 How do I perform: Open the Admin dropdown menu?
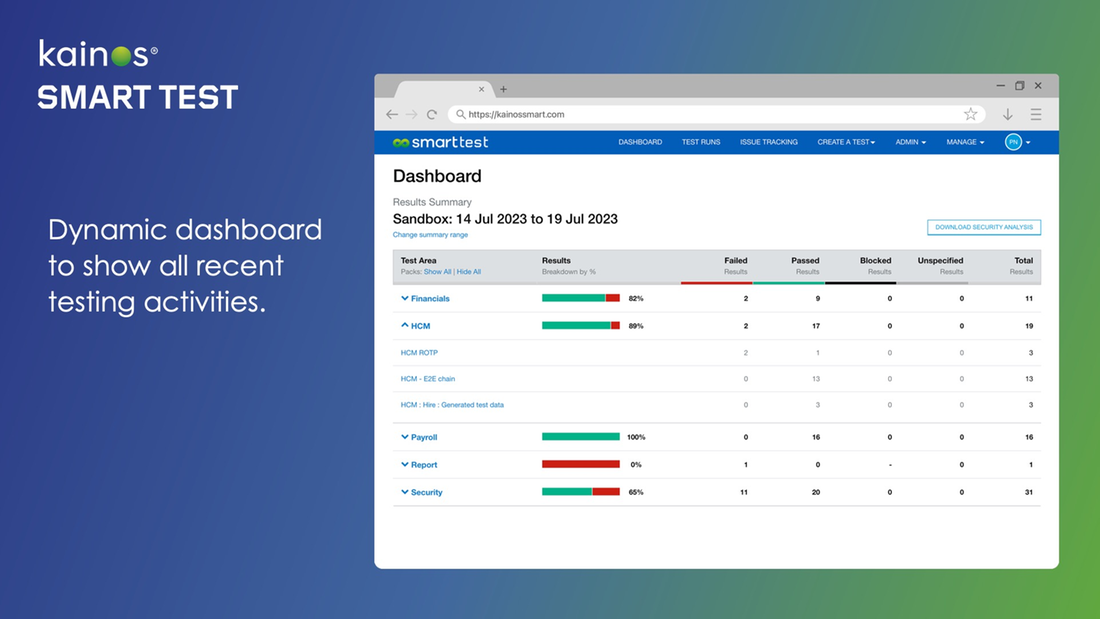910,142
